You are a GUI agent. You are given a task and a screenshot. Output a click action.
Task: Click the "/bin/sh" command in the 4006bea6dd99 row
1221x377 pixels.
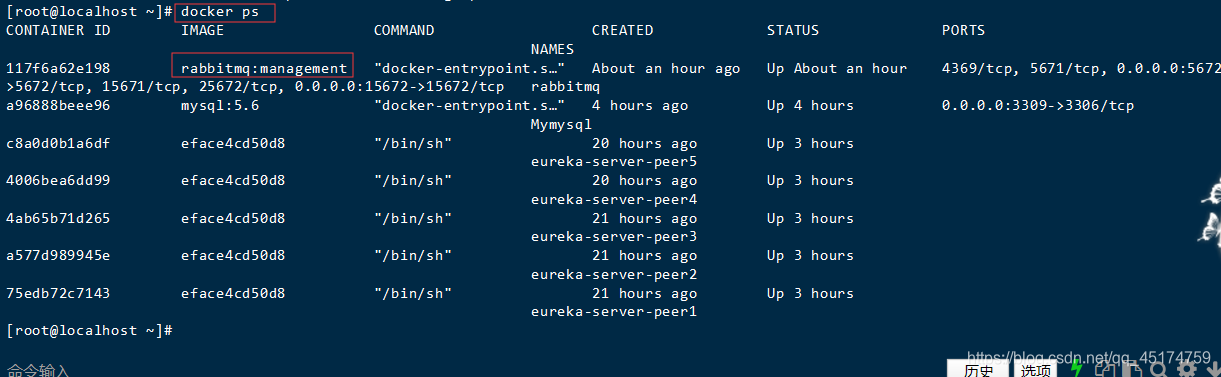pyautogui.click(x=413, y=180)
